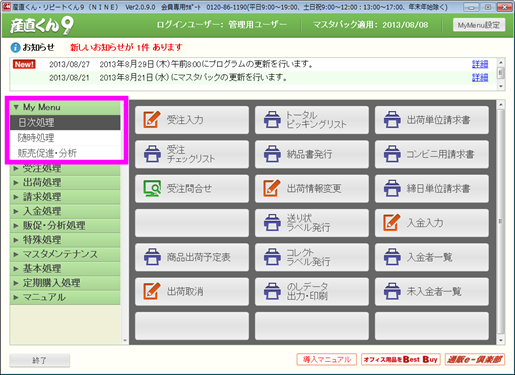Open 詳細 link for 2013/08/21 notice

pos(480,78)
